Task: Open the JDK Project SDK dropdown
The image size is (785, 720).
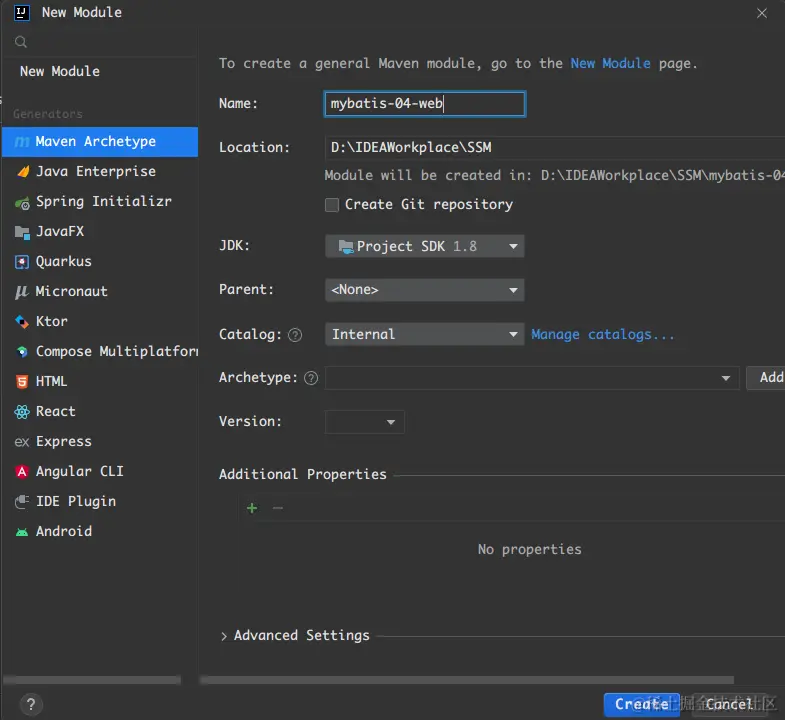Action: 425,246
